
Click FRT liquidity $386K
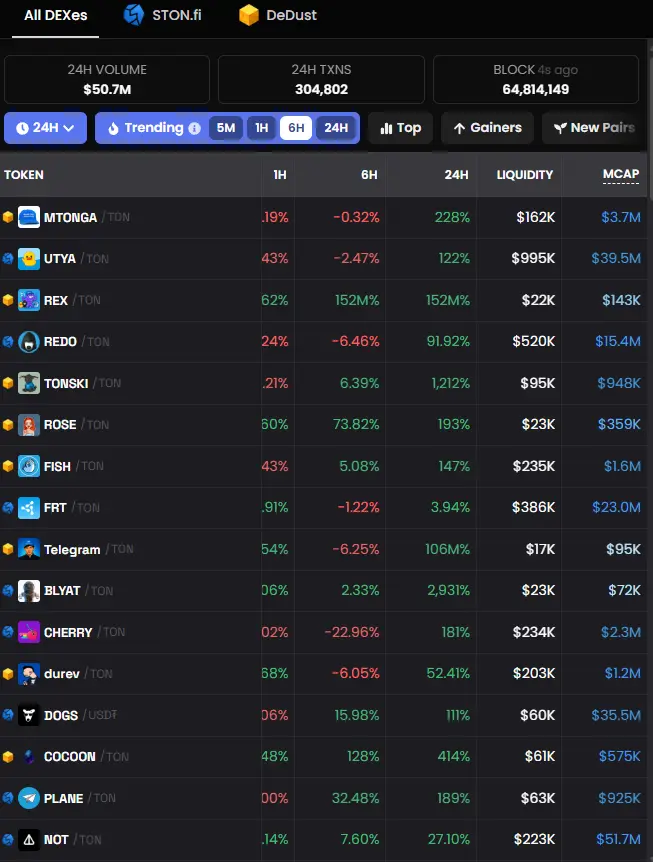coord(534,507)
